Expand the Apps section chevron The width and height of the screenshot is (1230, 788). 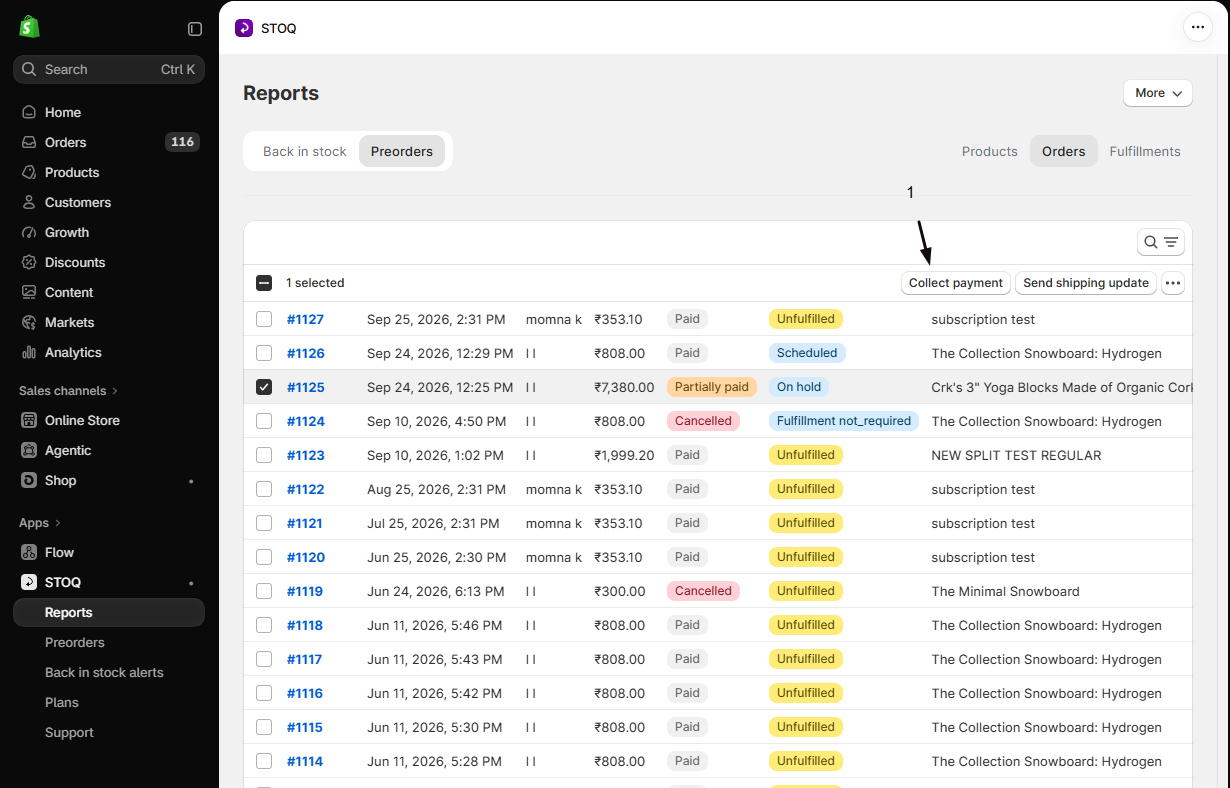tap(58, 523)
